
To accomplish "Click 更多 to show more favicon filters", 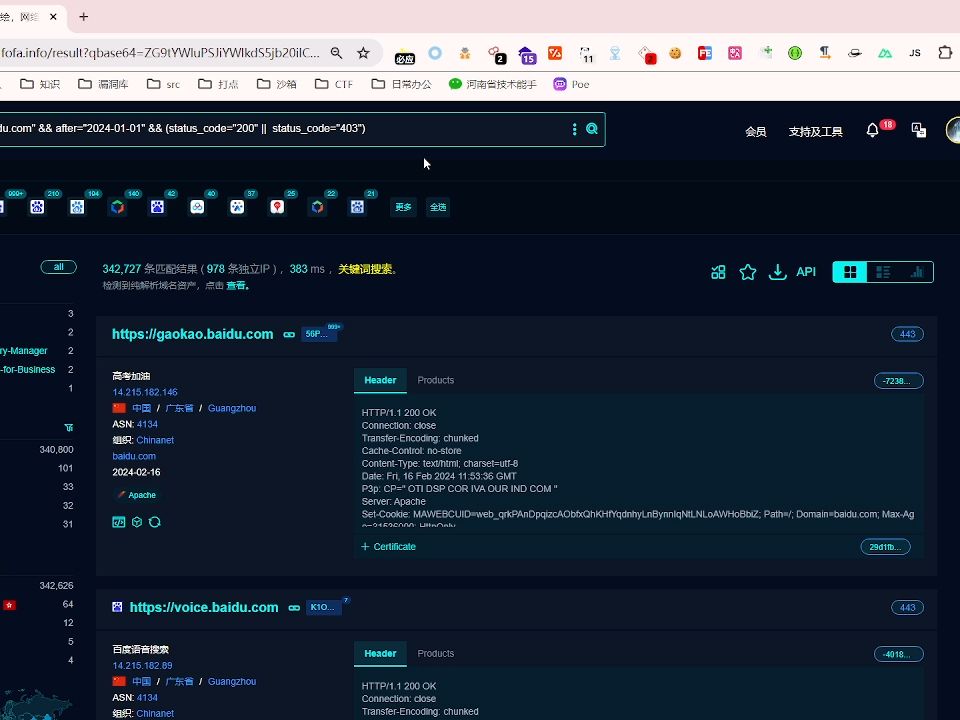I will 403,207.
